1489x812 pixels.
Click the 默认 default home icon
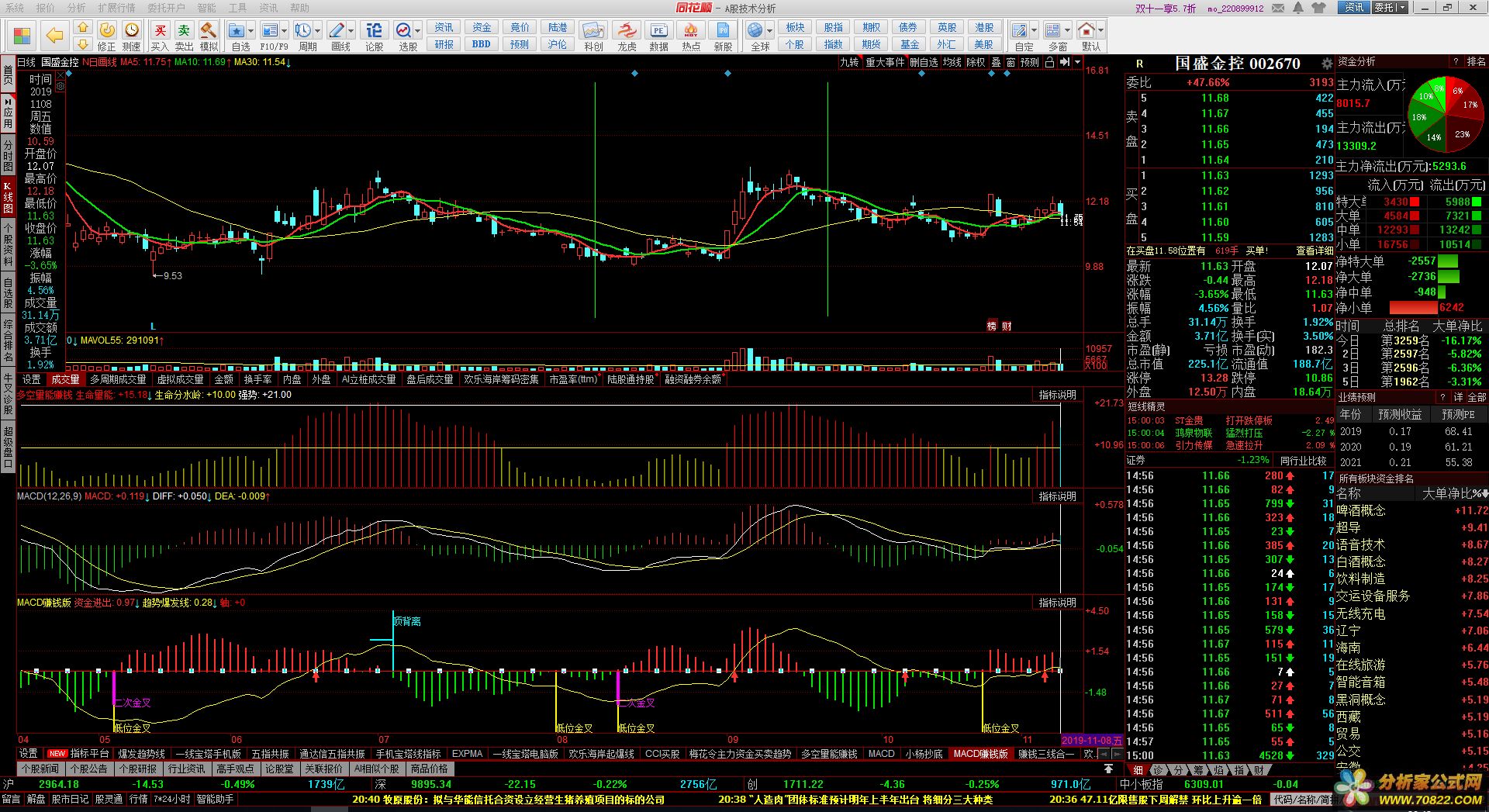tap(1087, 32)
